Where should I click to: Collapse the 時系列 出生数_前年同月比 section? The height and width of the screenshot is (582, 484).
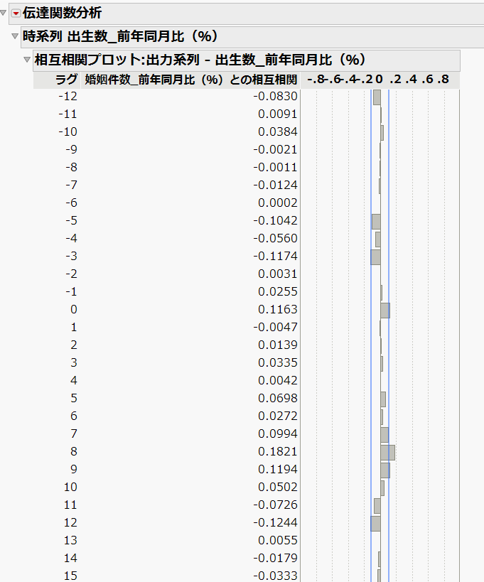click(15, 36)
